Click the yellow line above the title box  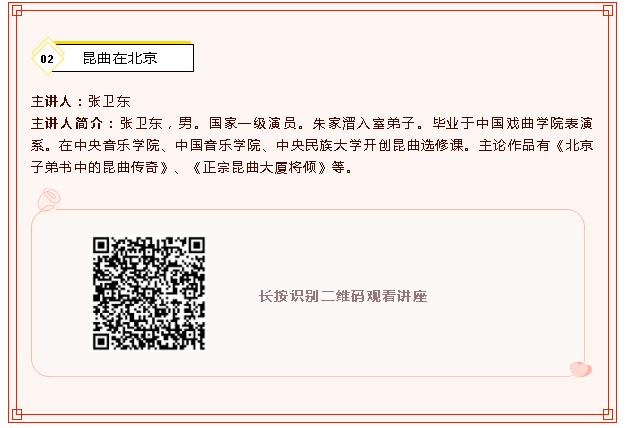(123, 42)
